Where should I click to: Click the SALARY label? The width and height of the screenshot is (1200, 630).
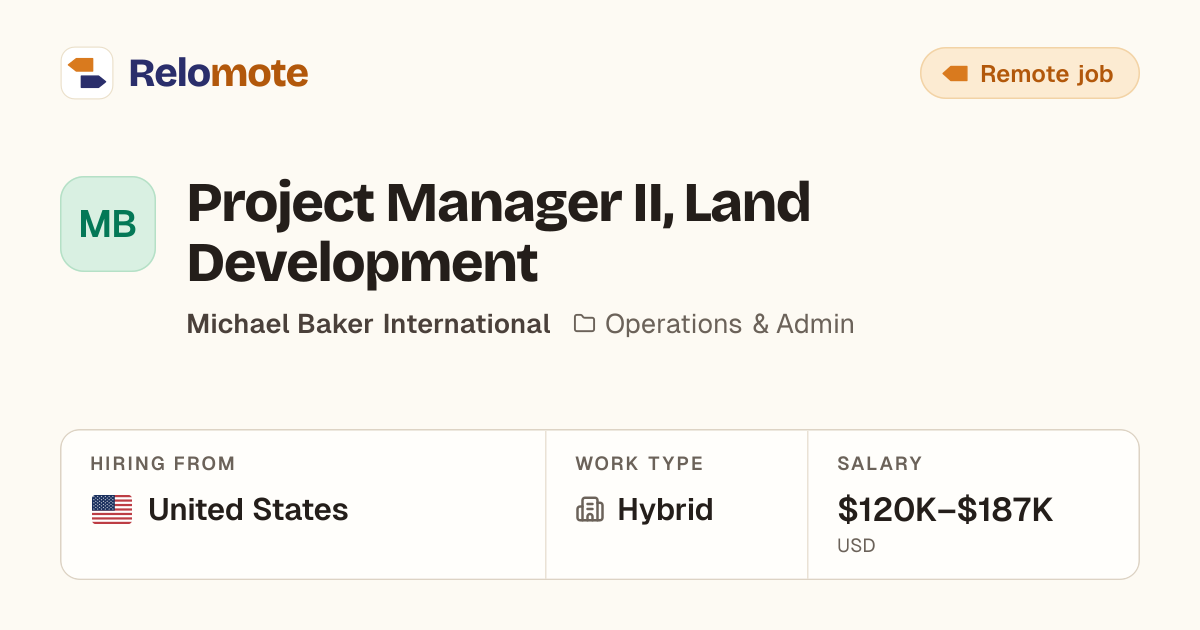[x=880, y=464]
